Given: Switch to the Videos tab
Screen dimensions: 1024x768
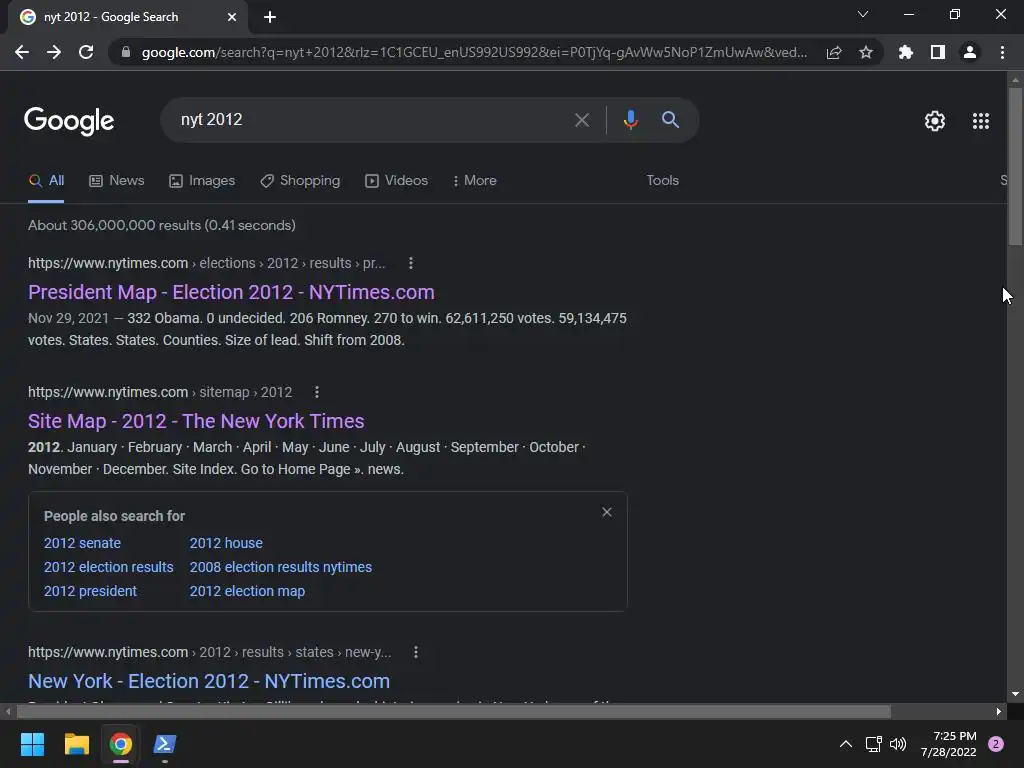Looking at the screenshot, I should coord(396,181).
